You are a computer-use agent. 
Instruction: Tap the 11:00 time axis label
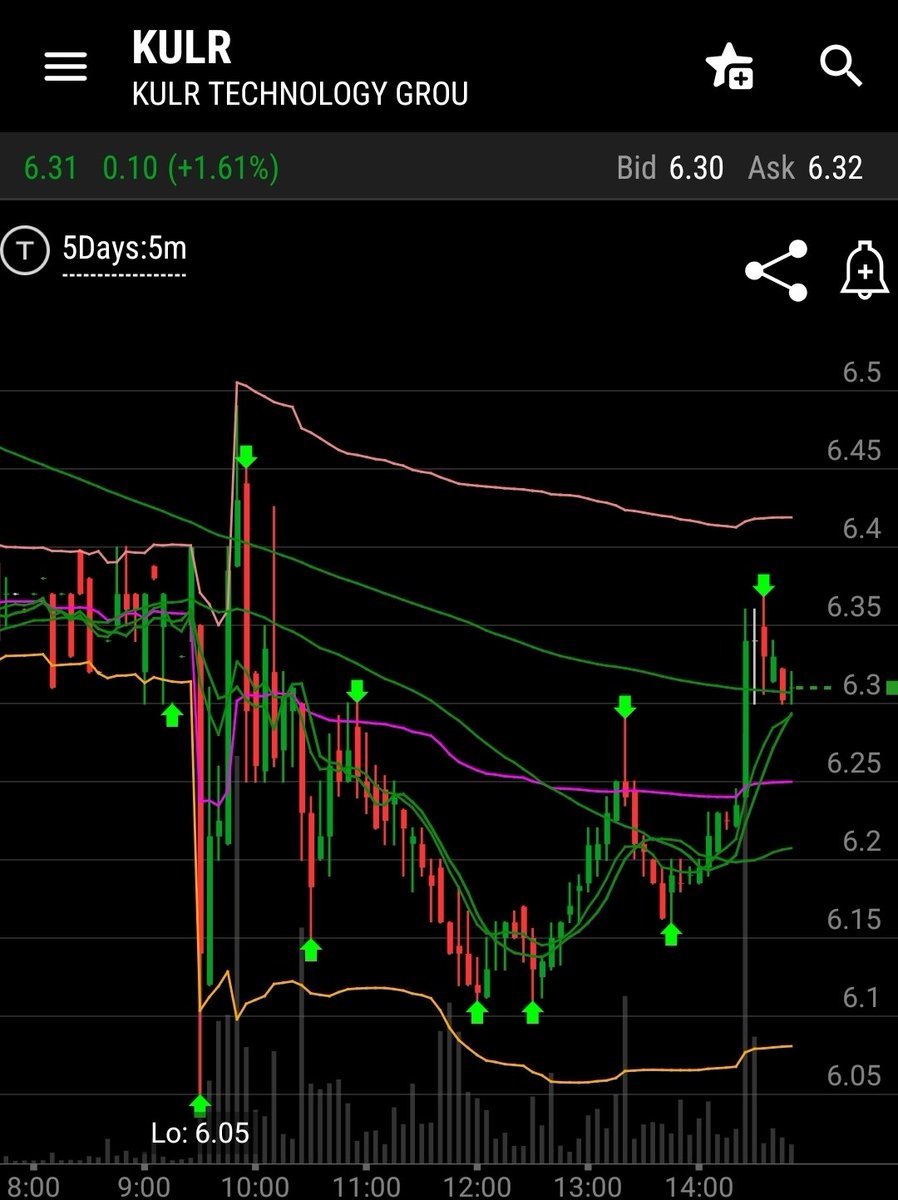click(366, 1187)
